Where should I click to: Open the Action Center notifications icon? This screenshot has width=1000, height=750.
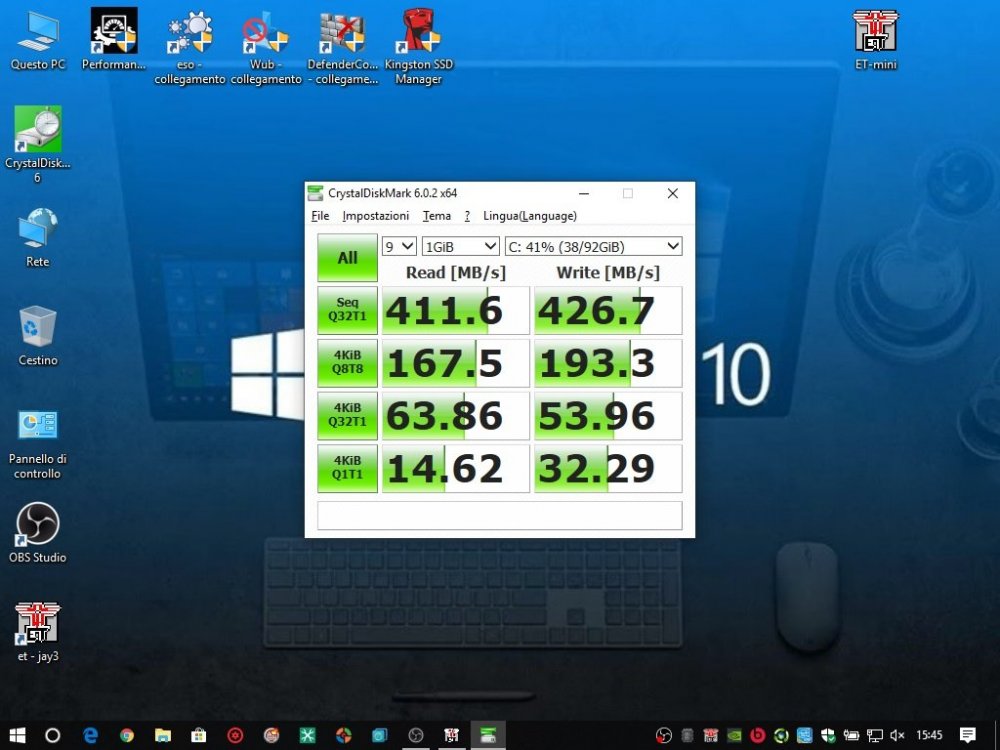[x=967, y=735]
